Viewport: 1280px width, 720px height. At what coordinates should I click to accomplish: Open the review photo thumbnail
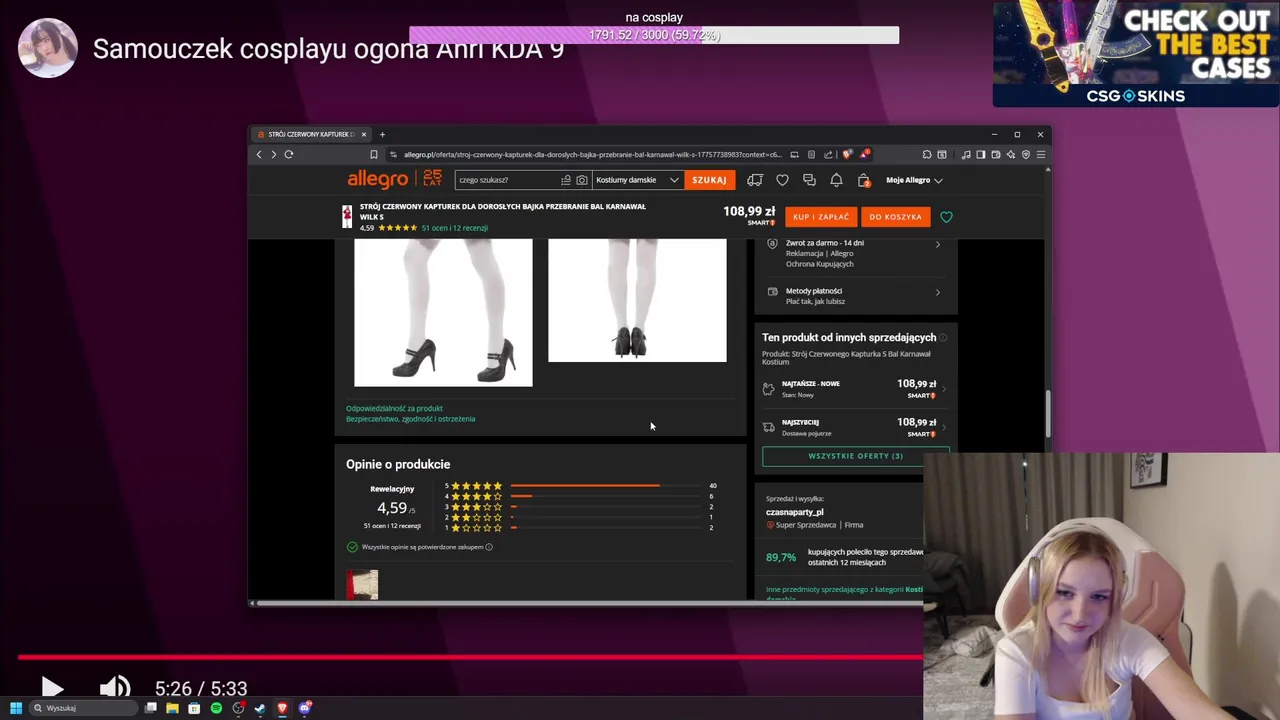[x=362, y=585]
